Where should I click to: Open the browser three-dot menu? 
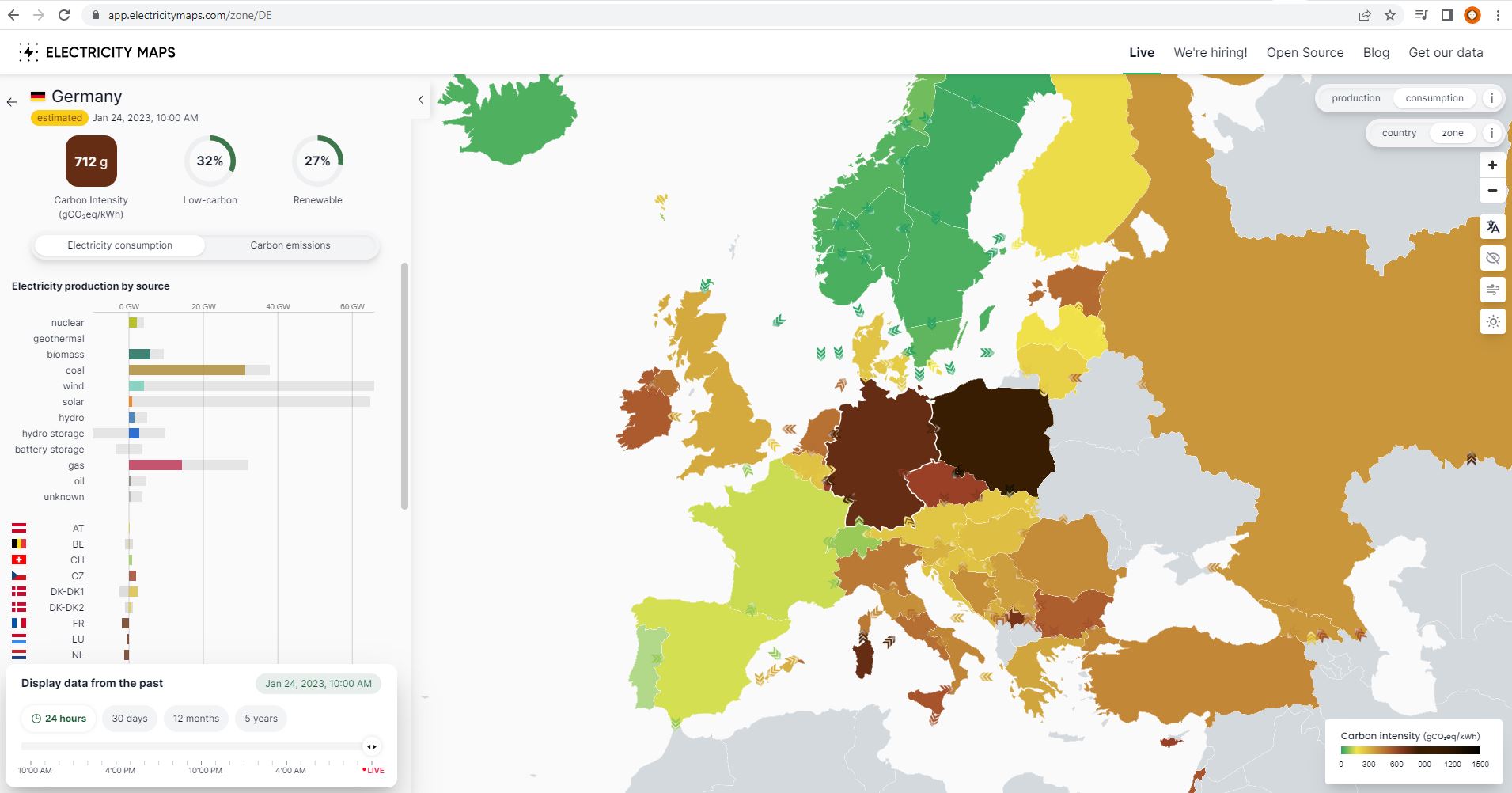point(1498,15)
